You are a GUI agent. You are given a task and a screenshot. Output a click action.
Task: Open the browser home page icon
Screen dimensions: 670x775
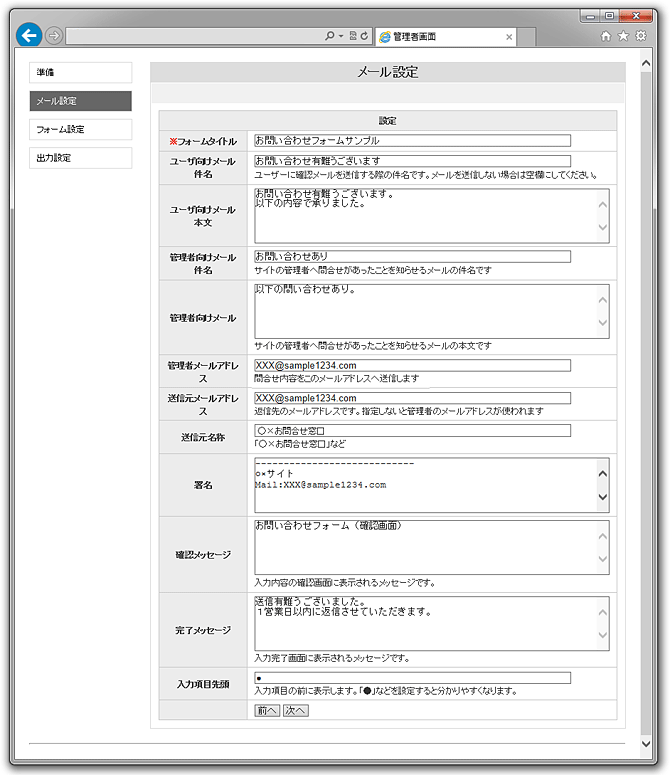pos(605,36)
